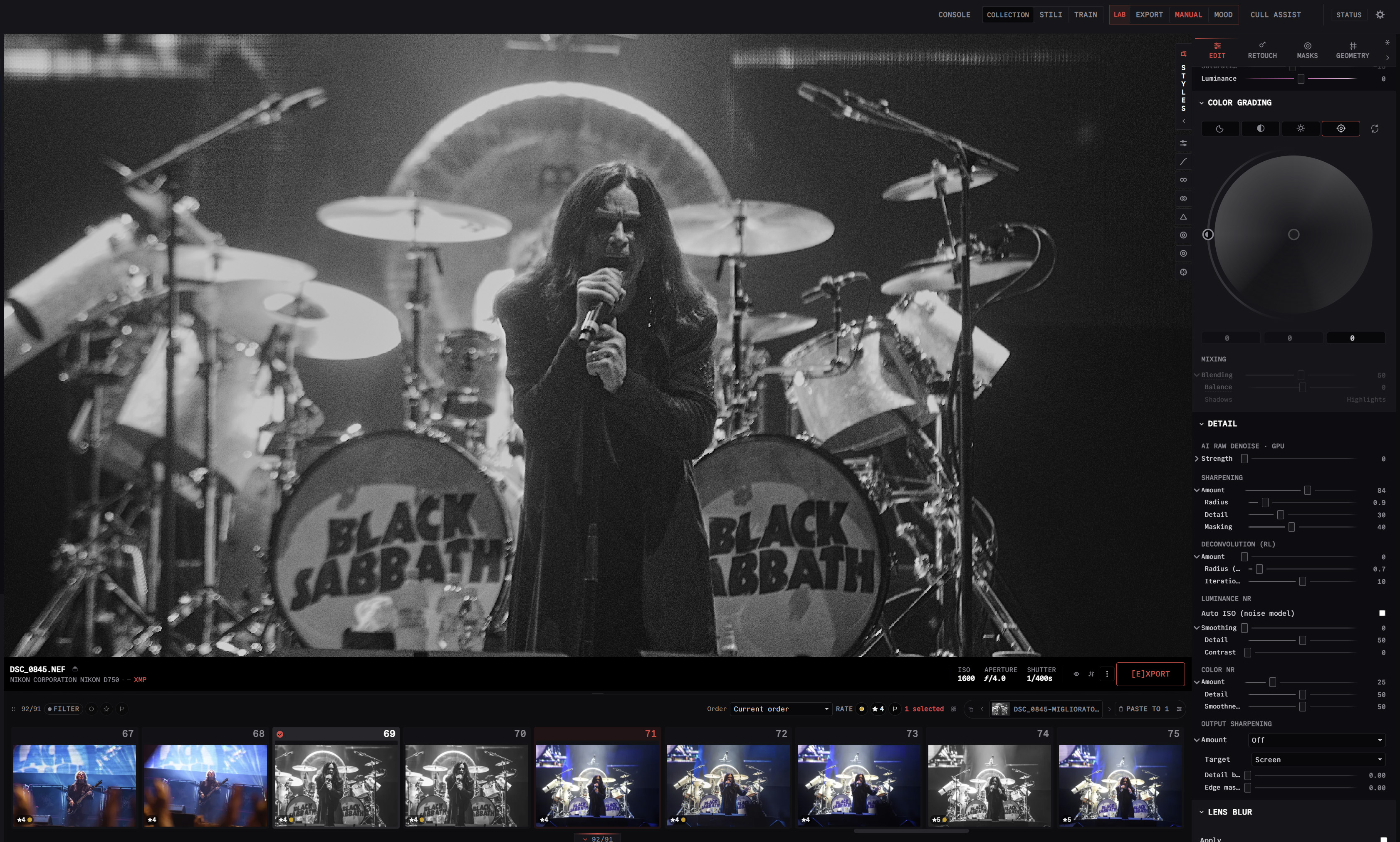Viewport: 1400px width, 842px height.
Task: Click the infinity-shaped icon in the side strip
Action: tap(1183, 180)
